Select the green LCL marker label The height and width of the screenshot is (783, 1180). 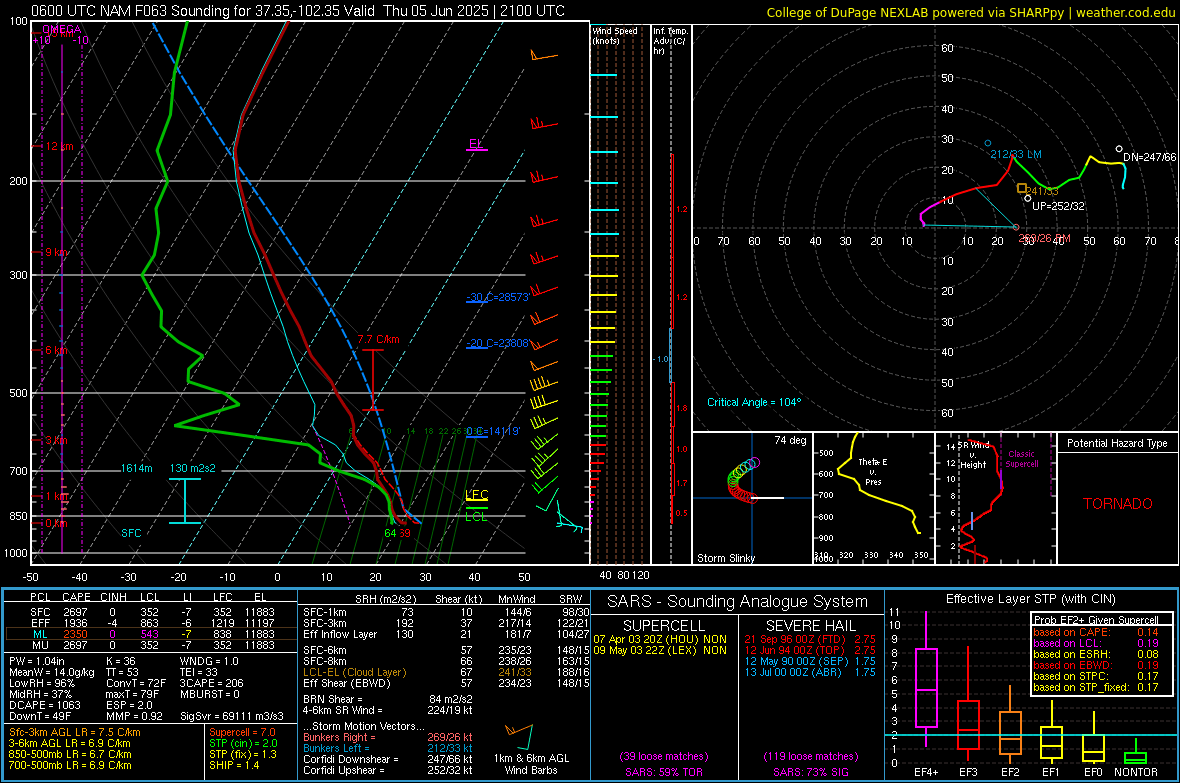[x=476, y=516]
